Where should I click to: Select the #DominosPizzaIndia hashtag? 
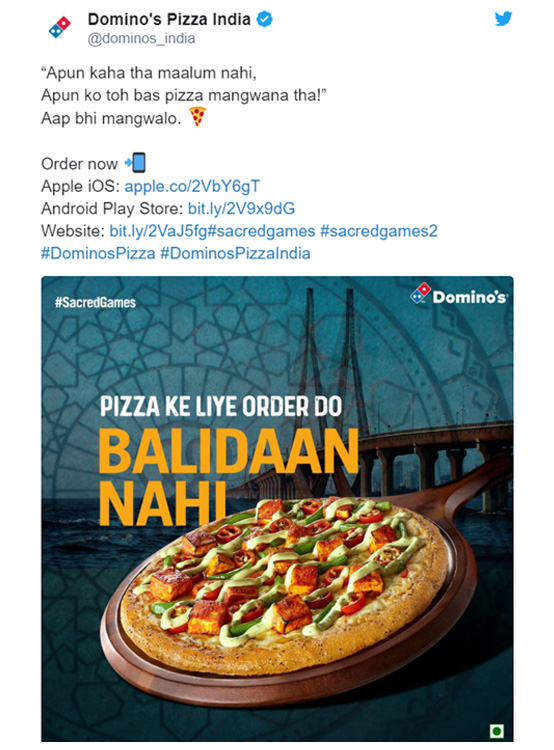tap(235, 253)
